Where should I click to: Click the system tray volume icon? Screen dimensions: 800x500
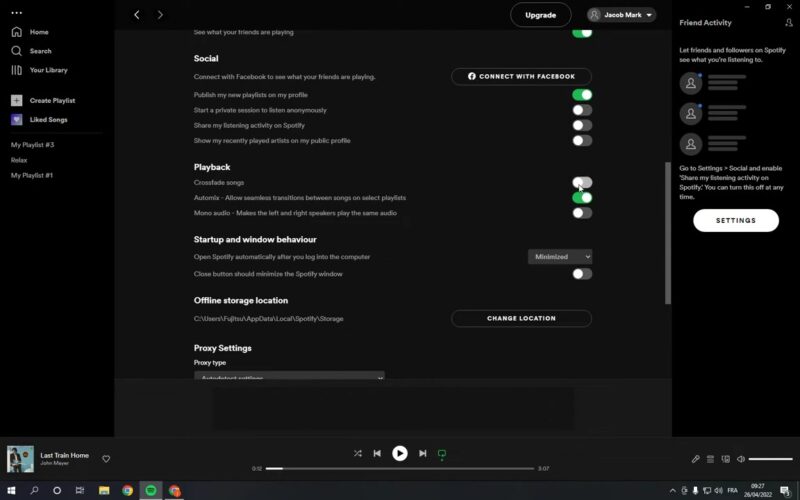[x=718, y=491]
